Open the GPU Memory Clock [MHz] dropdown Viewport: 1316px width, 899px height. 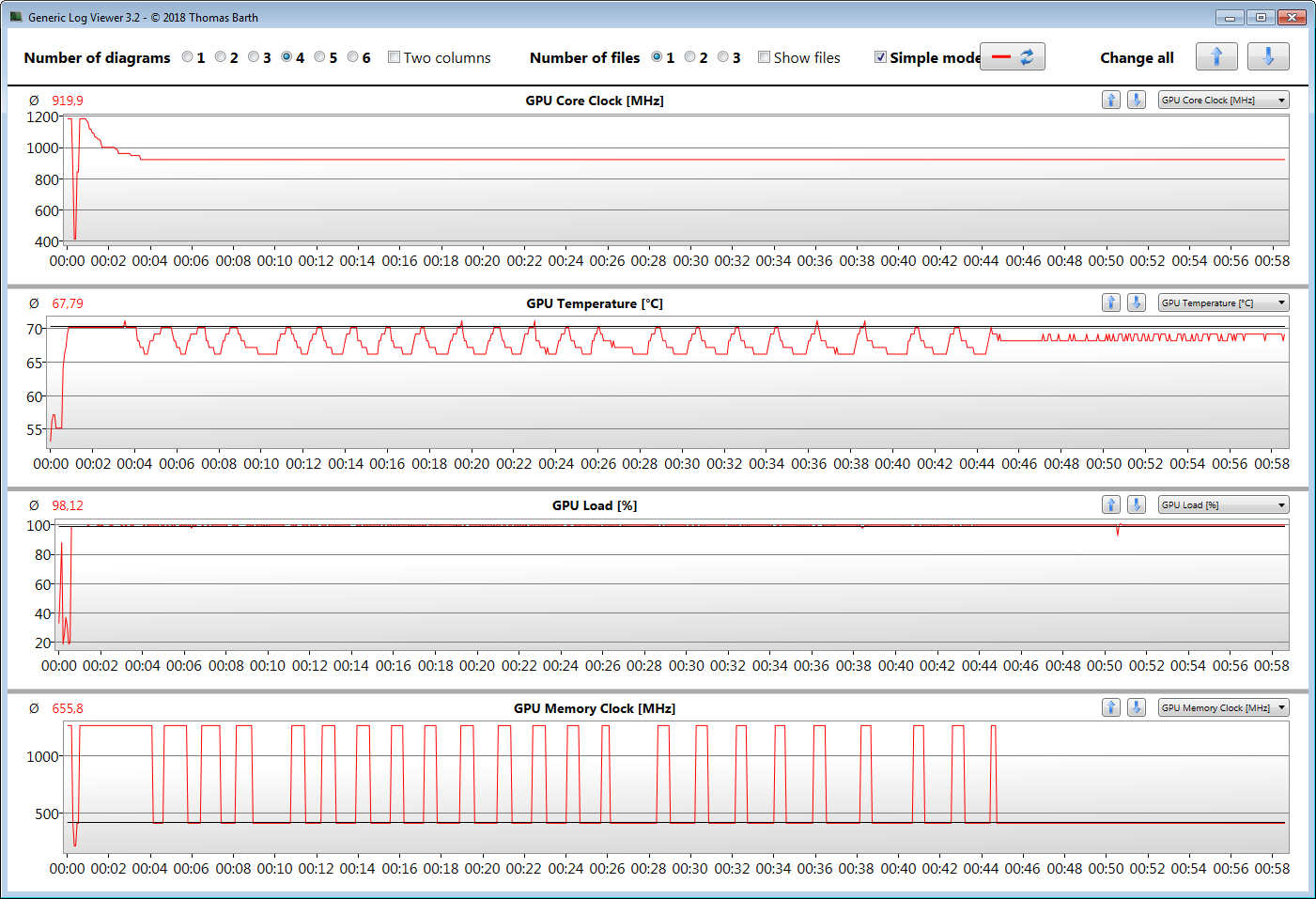(1223, 708)
